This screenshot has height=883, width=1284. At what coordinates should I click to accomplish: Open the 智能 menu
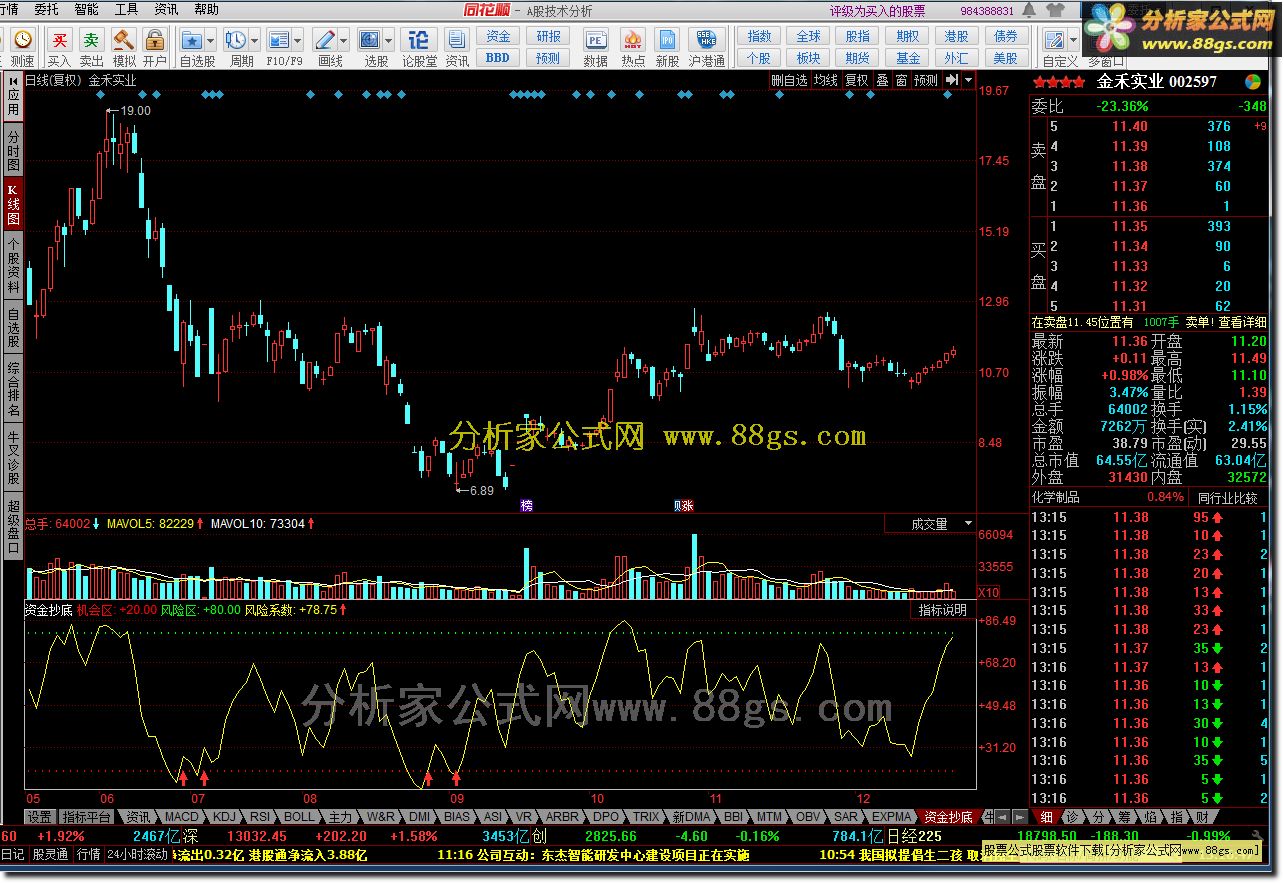(x=87, y=9)
